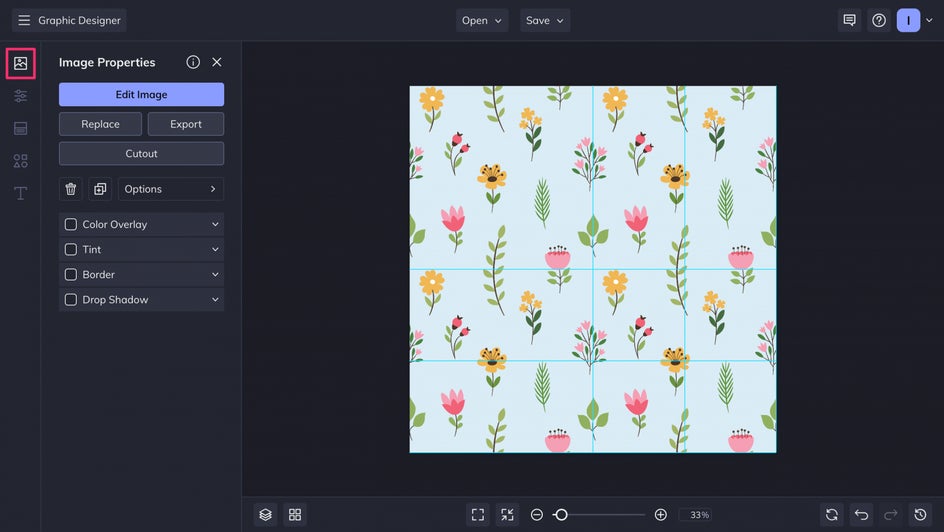The height and width of the screenshot is (532, 944).
Task: Open the Options submenu
Action: (170, 189)
